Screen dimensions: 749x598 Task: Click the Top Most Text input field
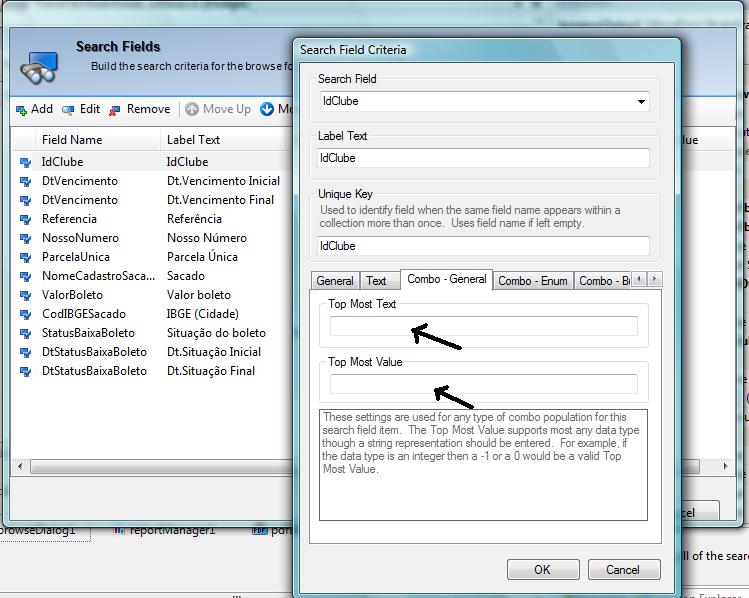pyautogui.click(x=483, y=326)
